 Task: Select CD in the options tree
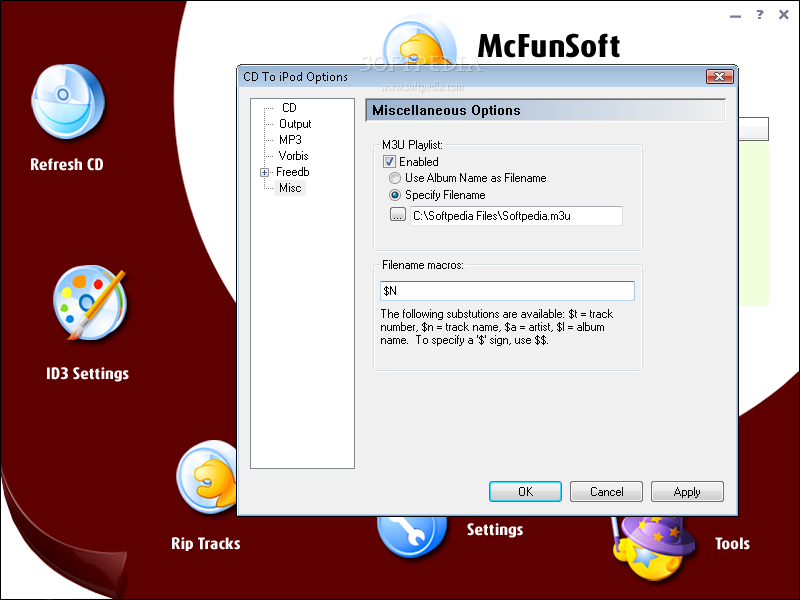click(289, 108)
